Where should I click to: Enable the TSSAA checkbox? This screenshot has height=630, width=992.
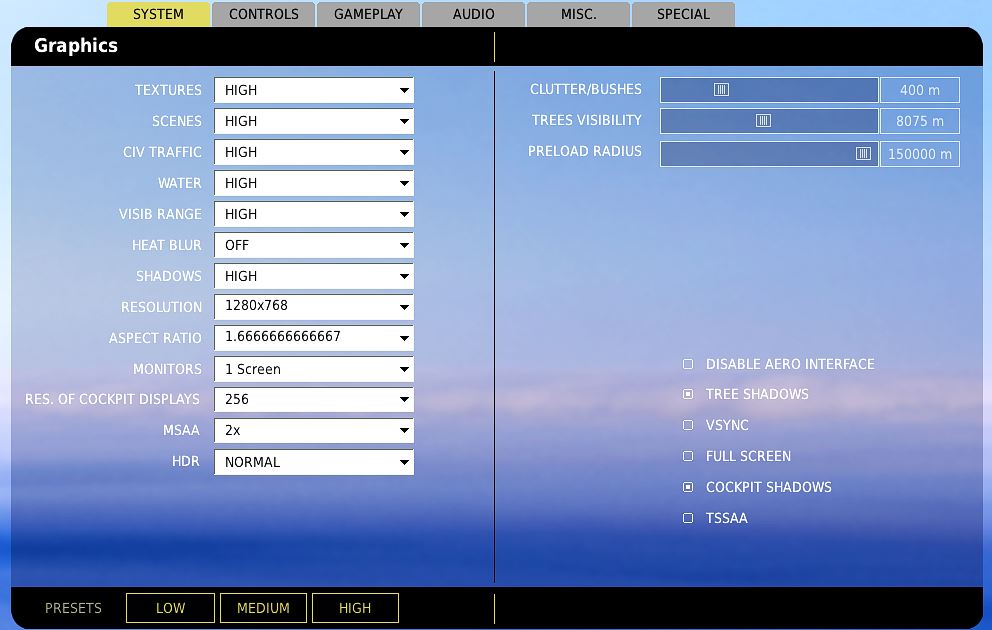(688, 518)
